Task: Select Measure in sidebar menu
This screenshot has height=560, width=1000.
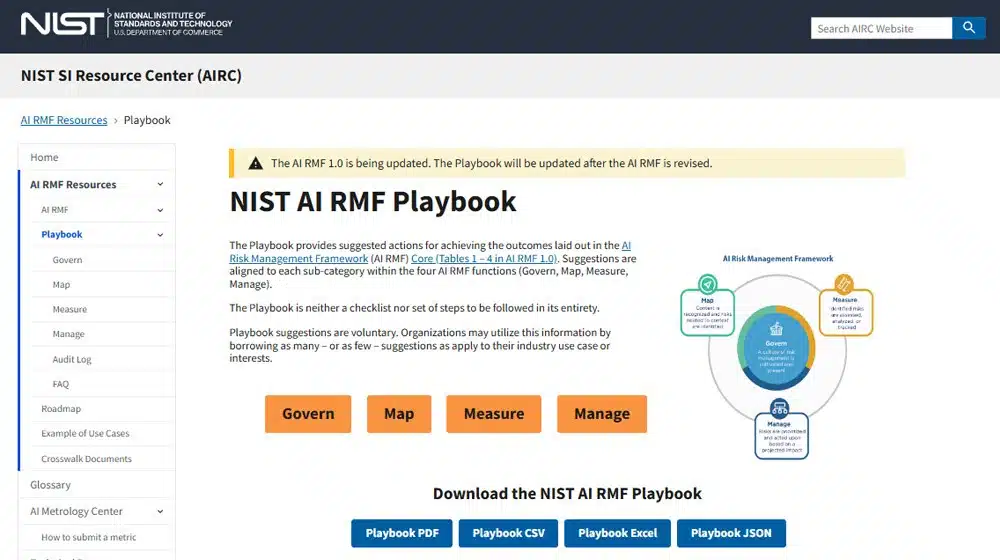Action: pos(70,309)
